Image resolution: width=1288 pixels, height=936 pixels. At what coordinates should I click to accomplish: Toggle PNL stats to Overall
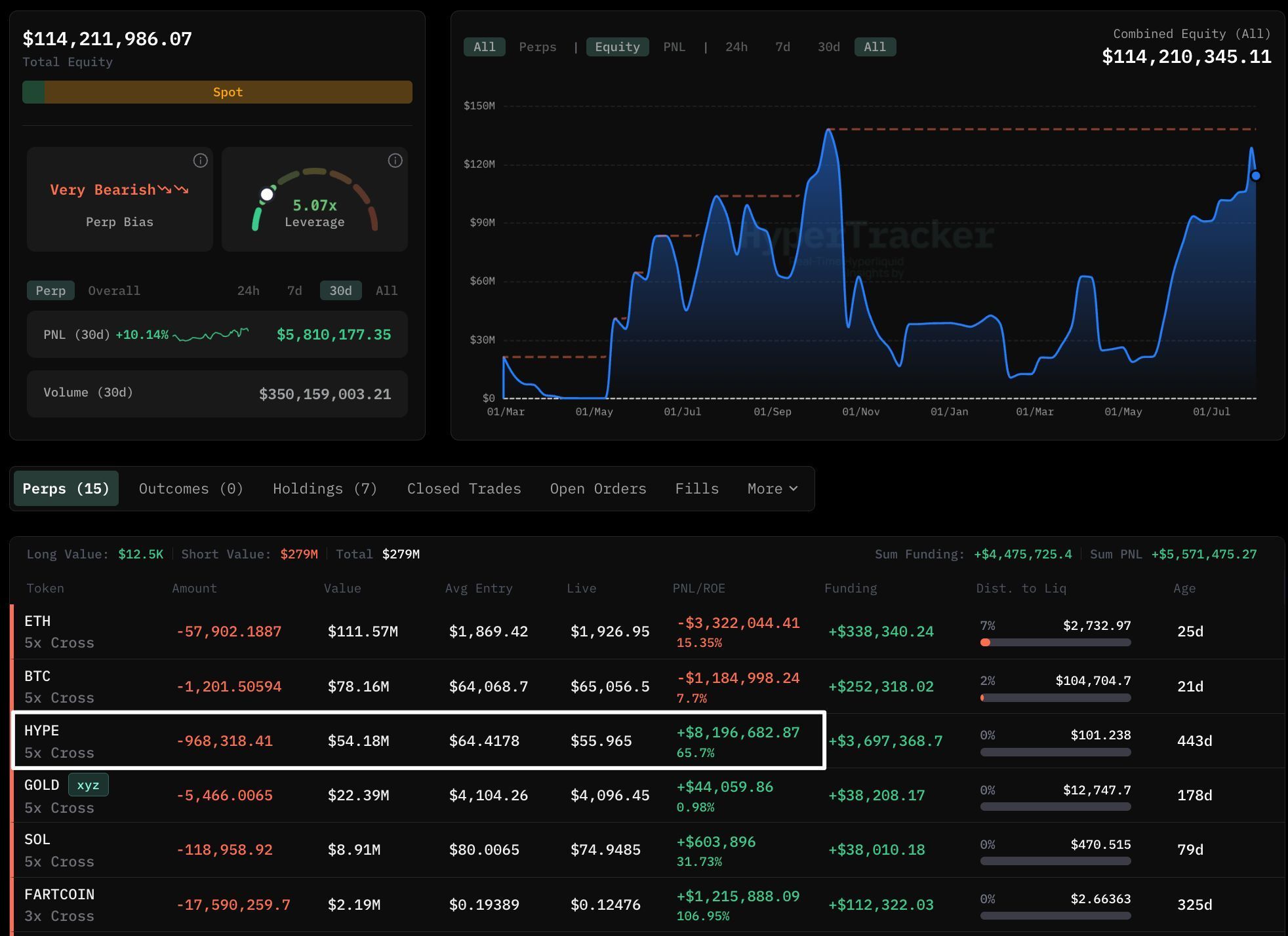point(114,290)
